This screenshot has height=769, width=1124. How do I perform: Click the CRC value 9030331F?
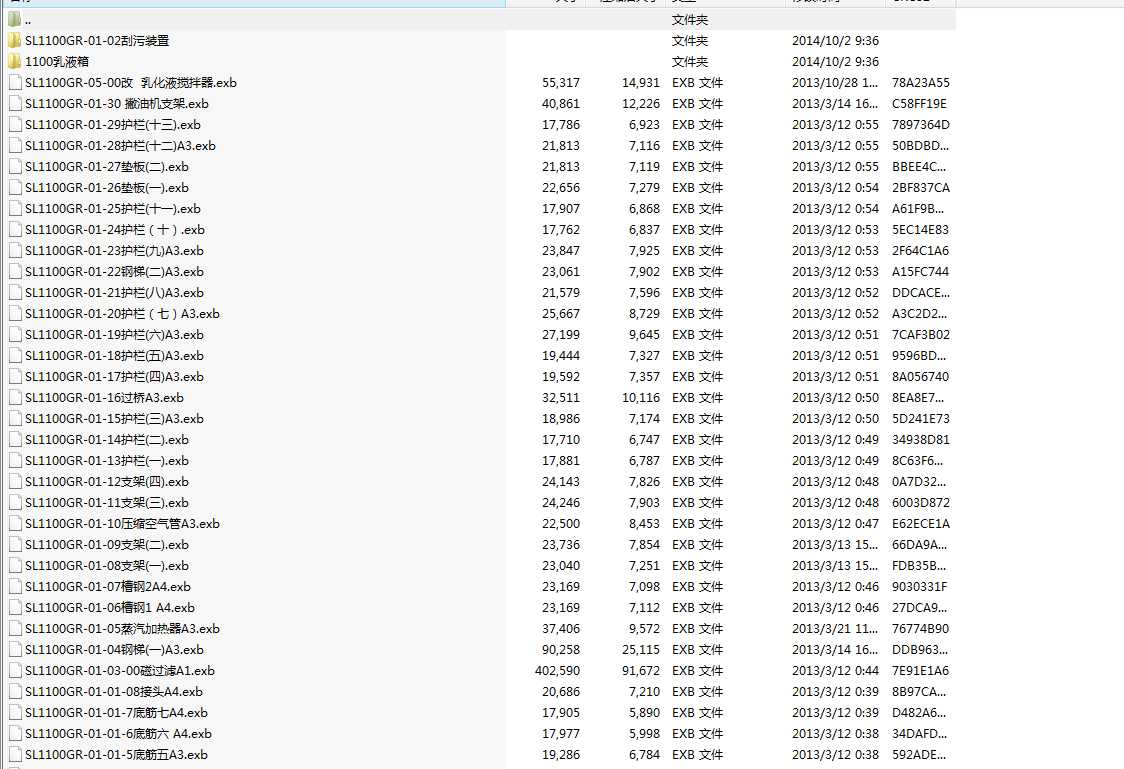920,587
